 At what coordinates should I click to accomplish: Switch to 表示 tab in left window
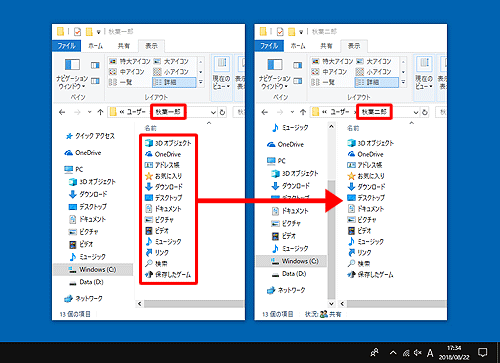(x=151, y=46)
